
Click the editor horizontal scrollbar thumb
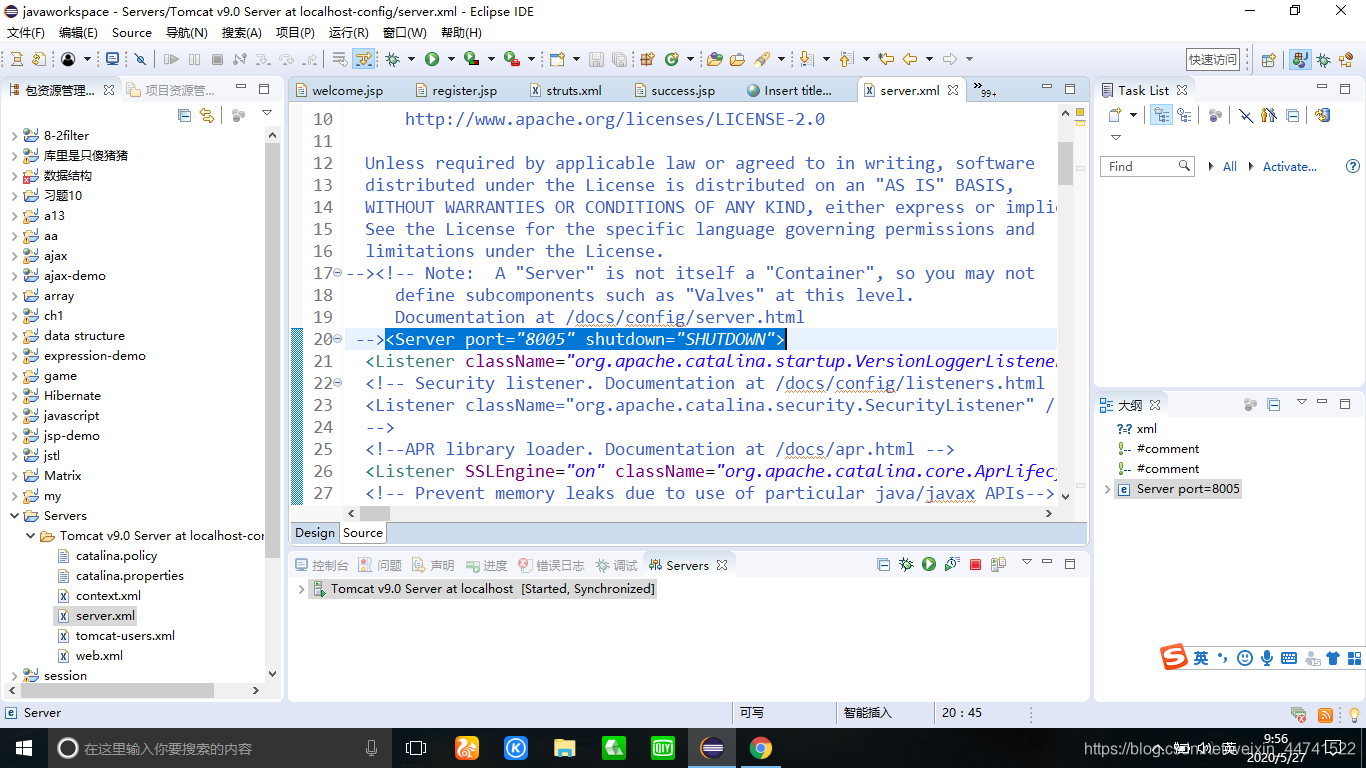(374, 512)
